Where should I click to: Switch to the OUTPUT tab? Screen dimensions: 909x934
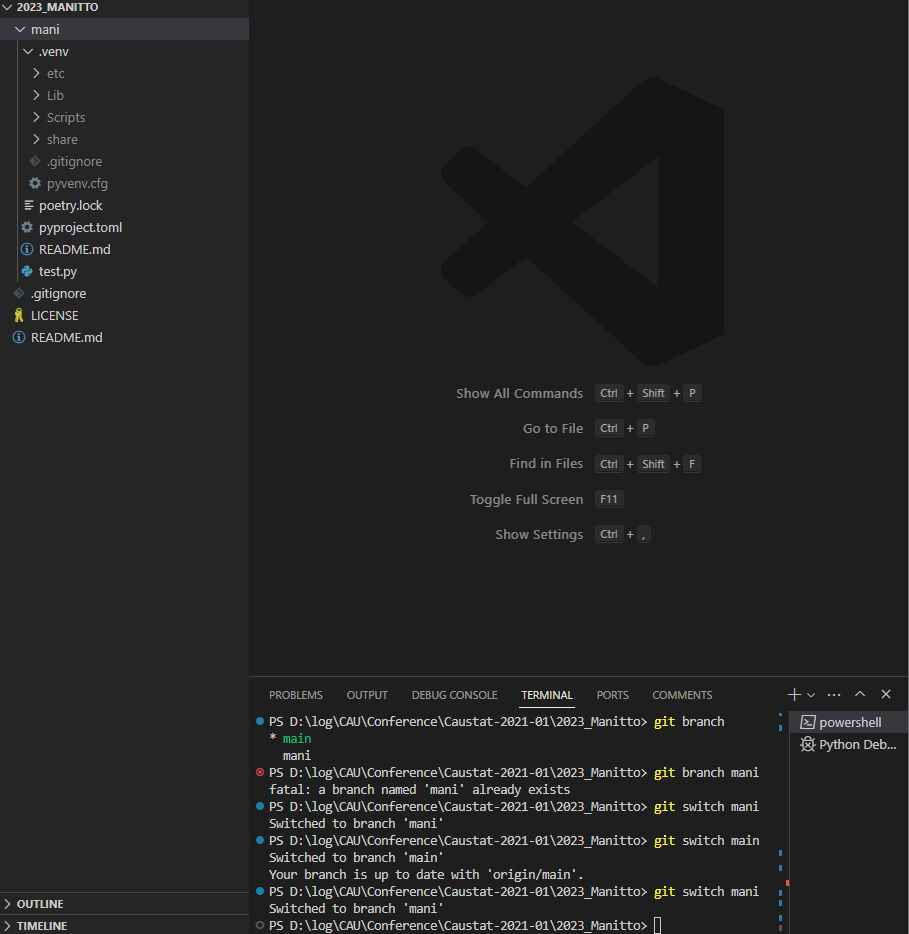[x=367, y=695]
